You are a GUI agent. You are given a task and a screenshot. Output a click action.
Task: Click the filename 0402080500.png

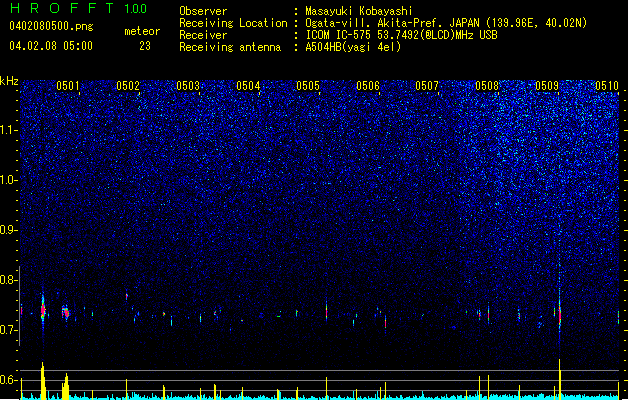point(51,26)
